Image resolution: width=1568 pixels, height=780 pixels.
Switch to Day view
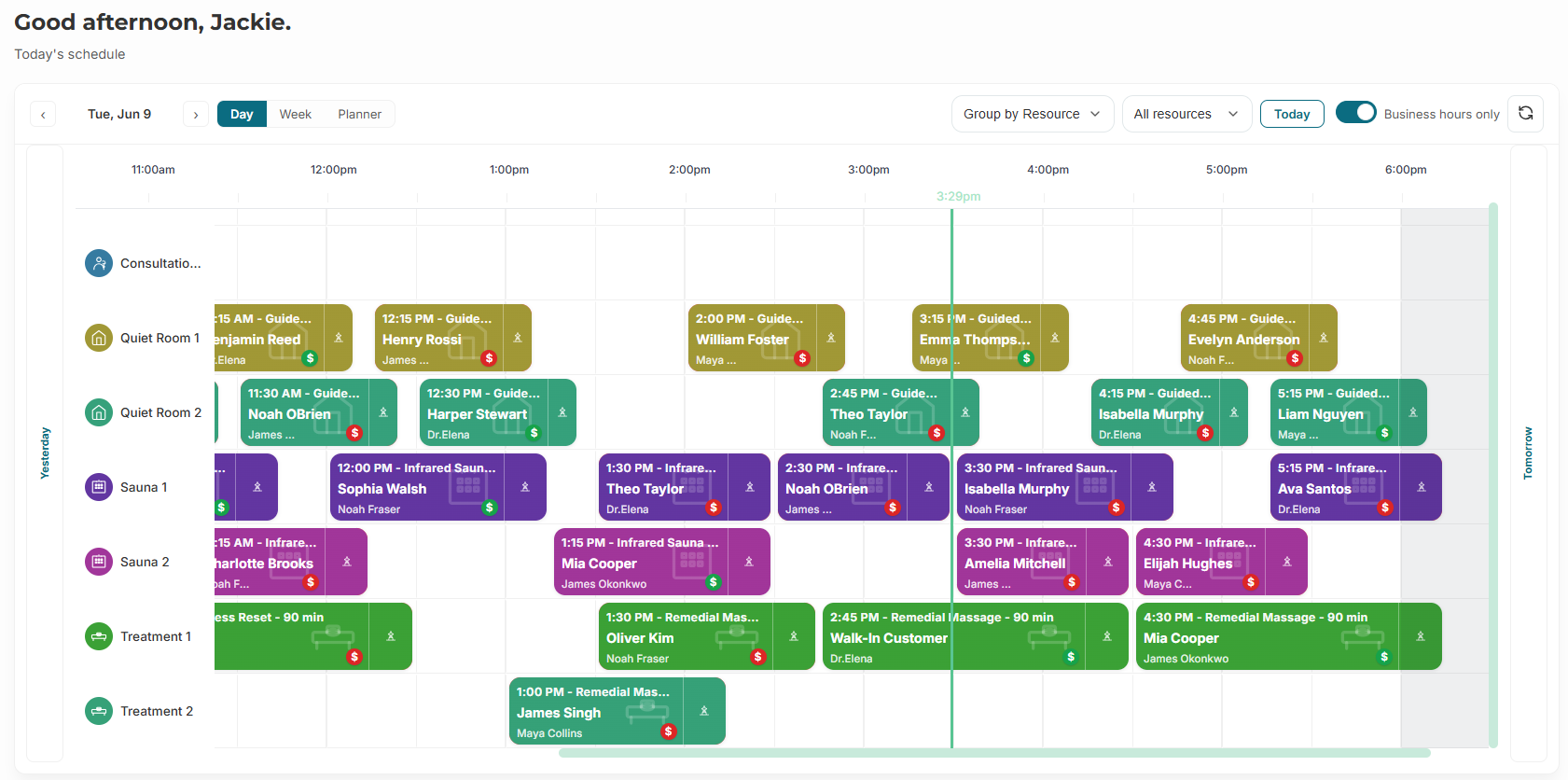point(242,114)
